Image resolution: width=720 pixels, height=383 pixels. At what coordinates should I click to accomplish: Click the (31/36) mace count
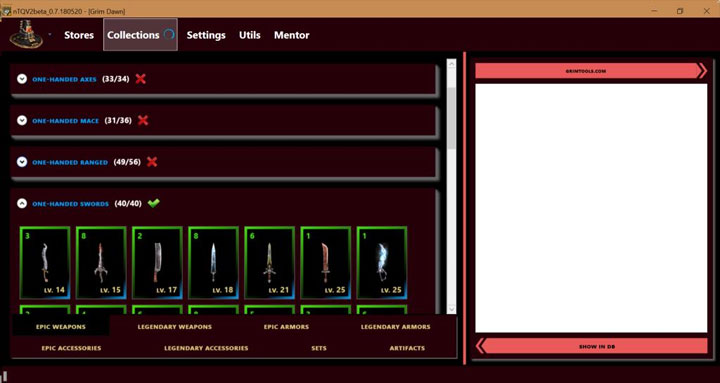pos(118,120)
